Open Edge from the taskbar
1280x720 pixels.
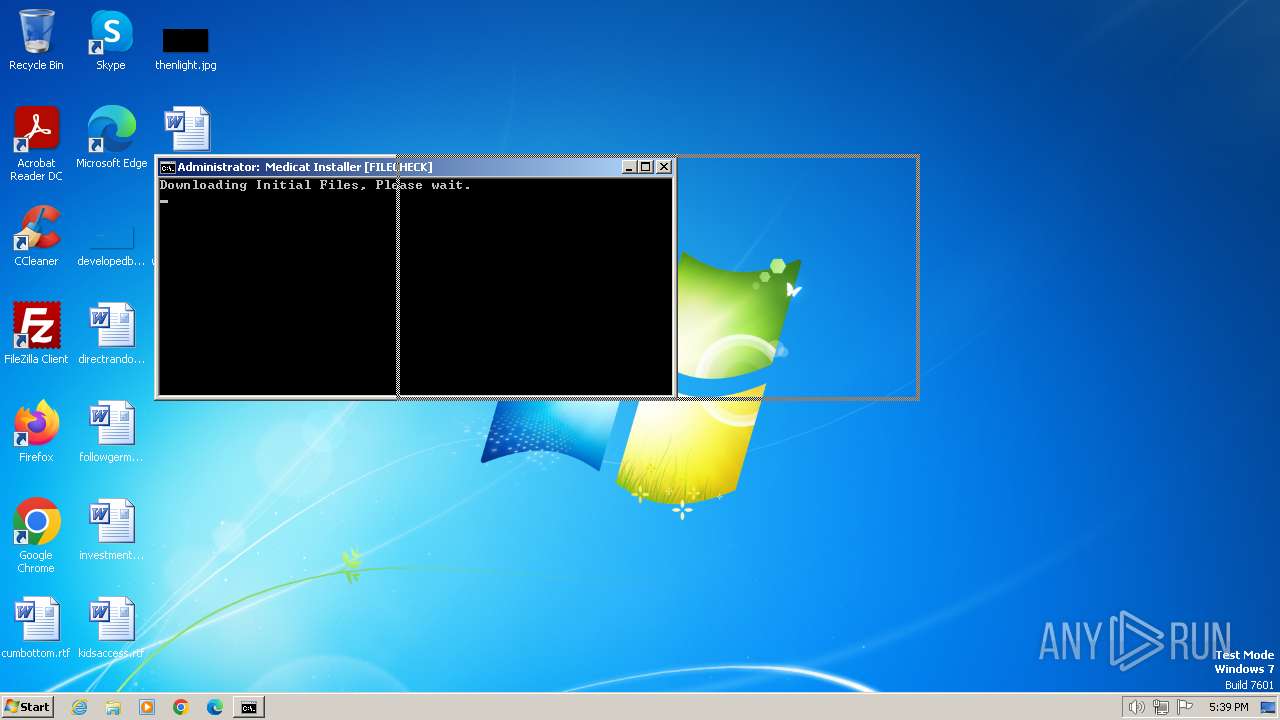(x=215, y=707)
